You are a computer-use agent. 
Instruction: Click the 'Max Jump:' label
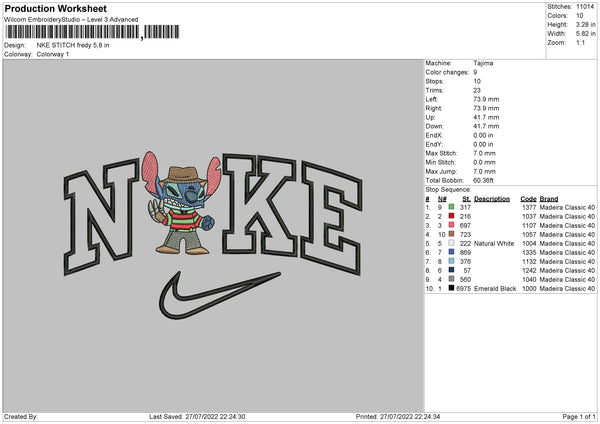[440, 171]
